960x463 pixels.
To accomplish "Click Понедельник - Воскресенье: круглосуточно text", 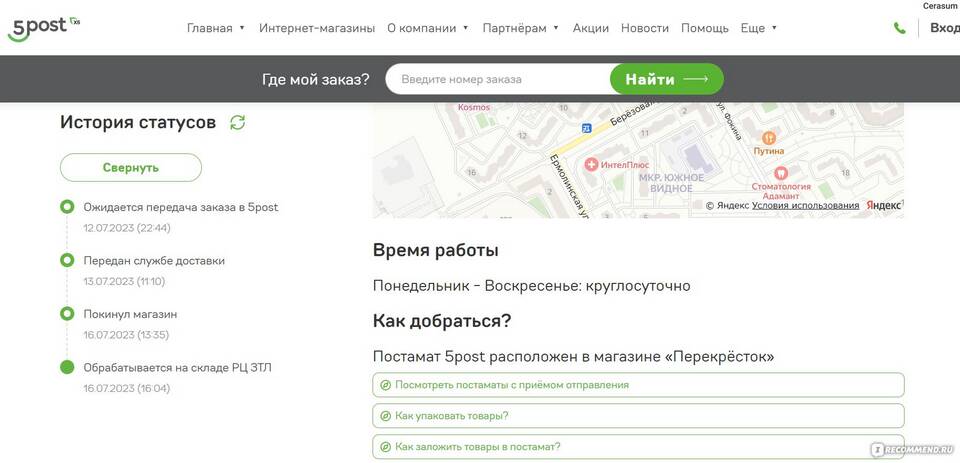I will (x=531, y=286).
